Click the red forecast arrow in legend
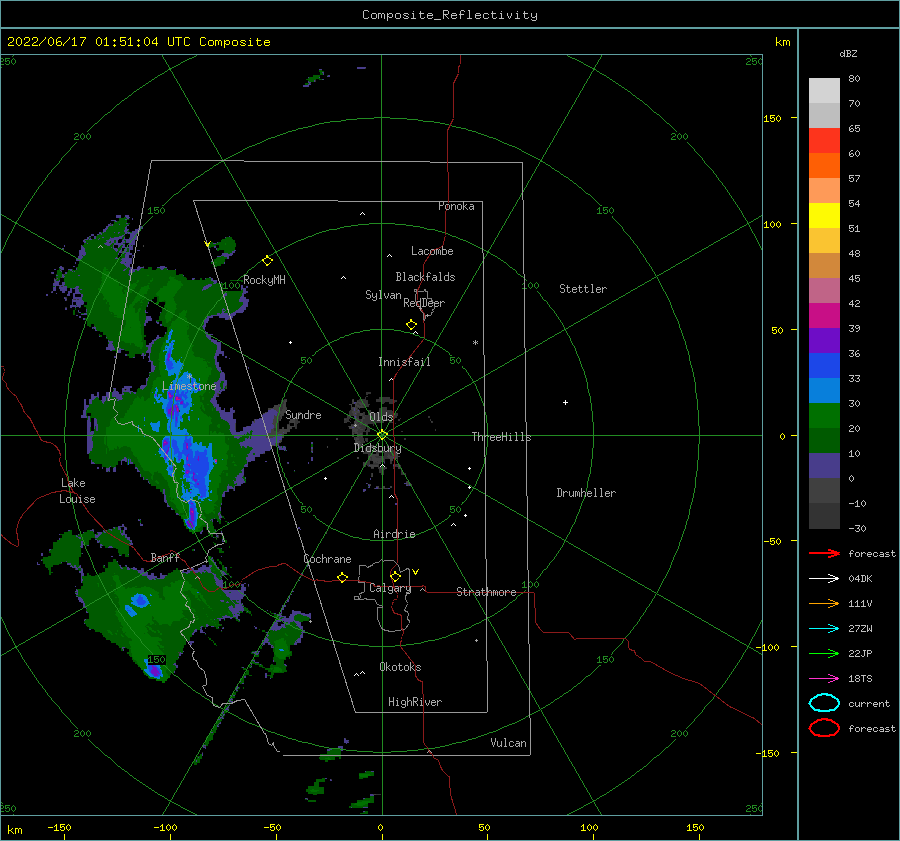Viewport: 900px width, 841px height. (x=824, y=553)
